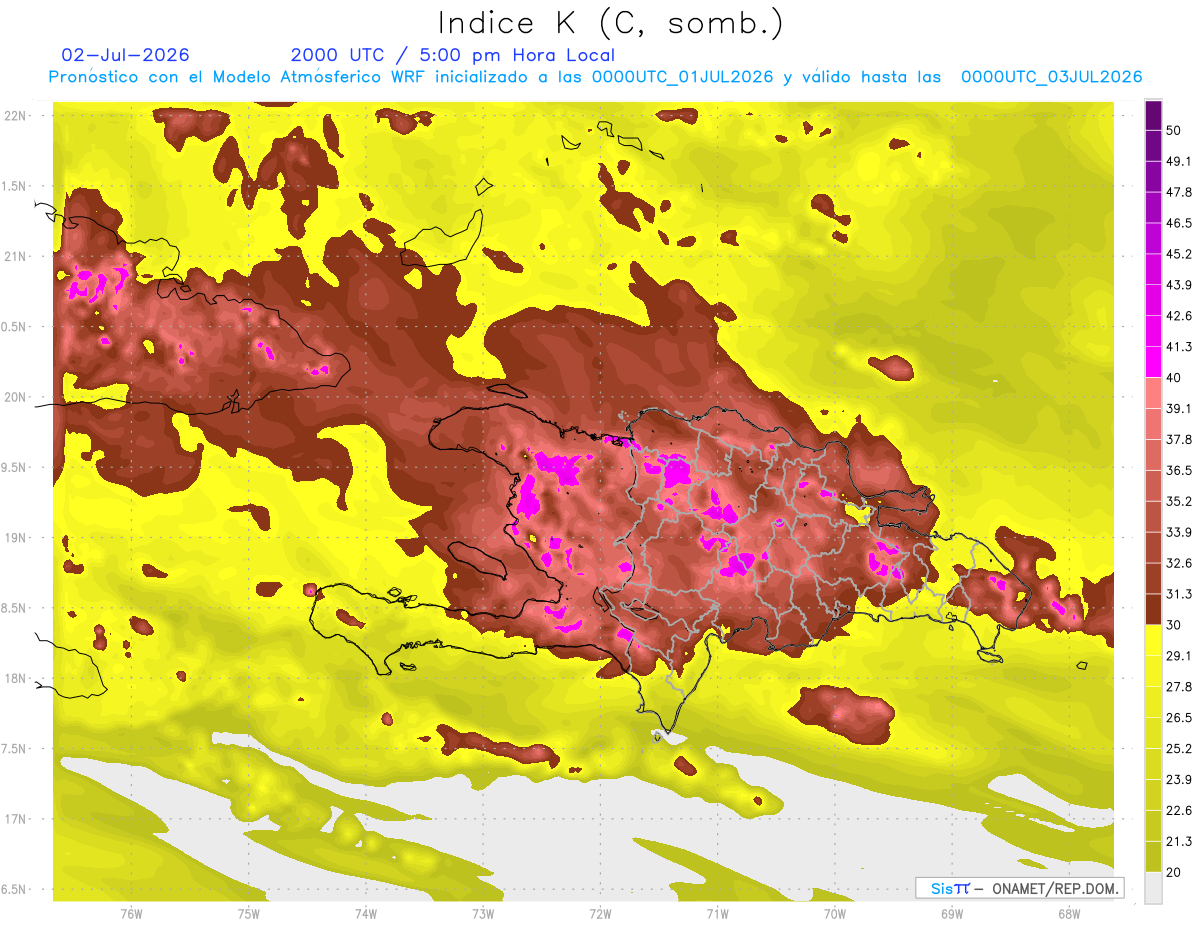Screen dimensions: 1200x927
Task: Click the legend value "46.5"
Action: pyautogui.click(x=1179, y=223)
